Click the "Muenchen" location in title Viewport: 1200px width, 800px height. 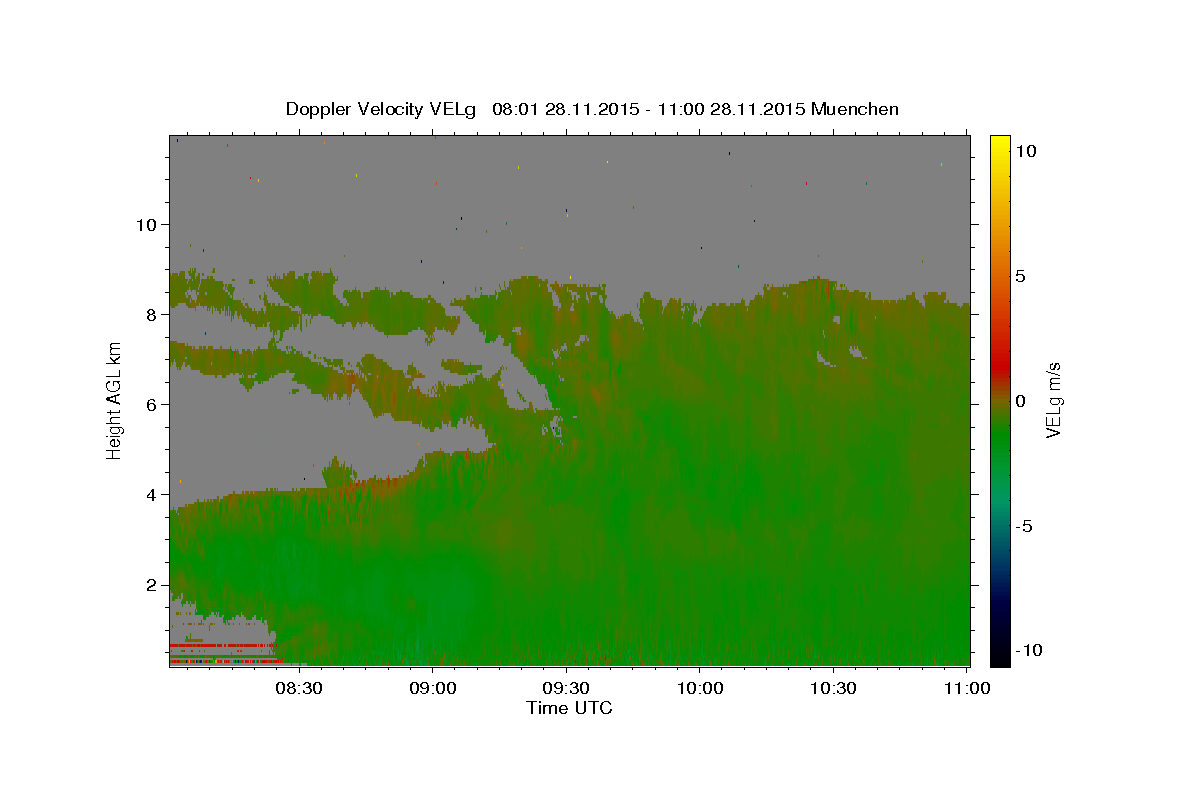(x=856, y=109)
